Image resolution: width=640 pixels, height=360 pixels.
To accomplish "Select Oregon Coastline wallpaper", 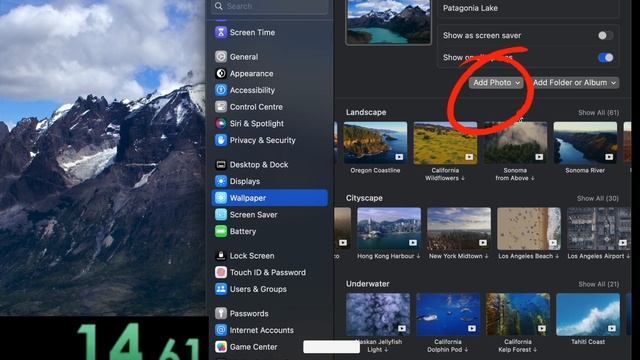I will [x=375, y=143].
